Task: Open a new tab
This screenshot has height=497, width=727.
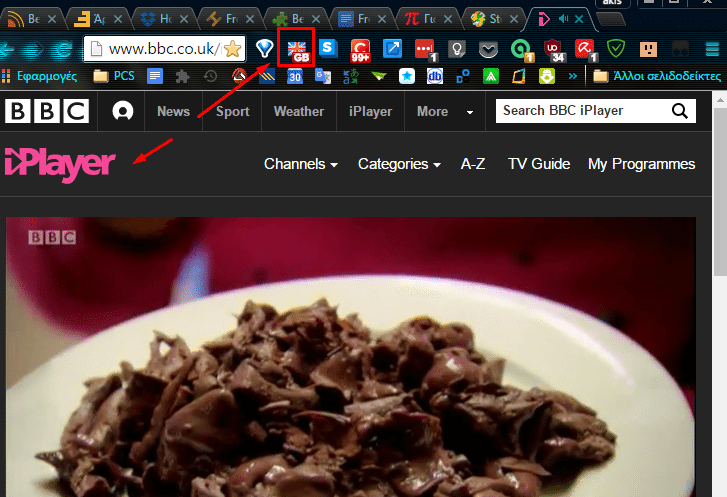Action: coord(611,19)
